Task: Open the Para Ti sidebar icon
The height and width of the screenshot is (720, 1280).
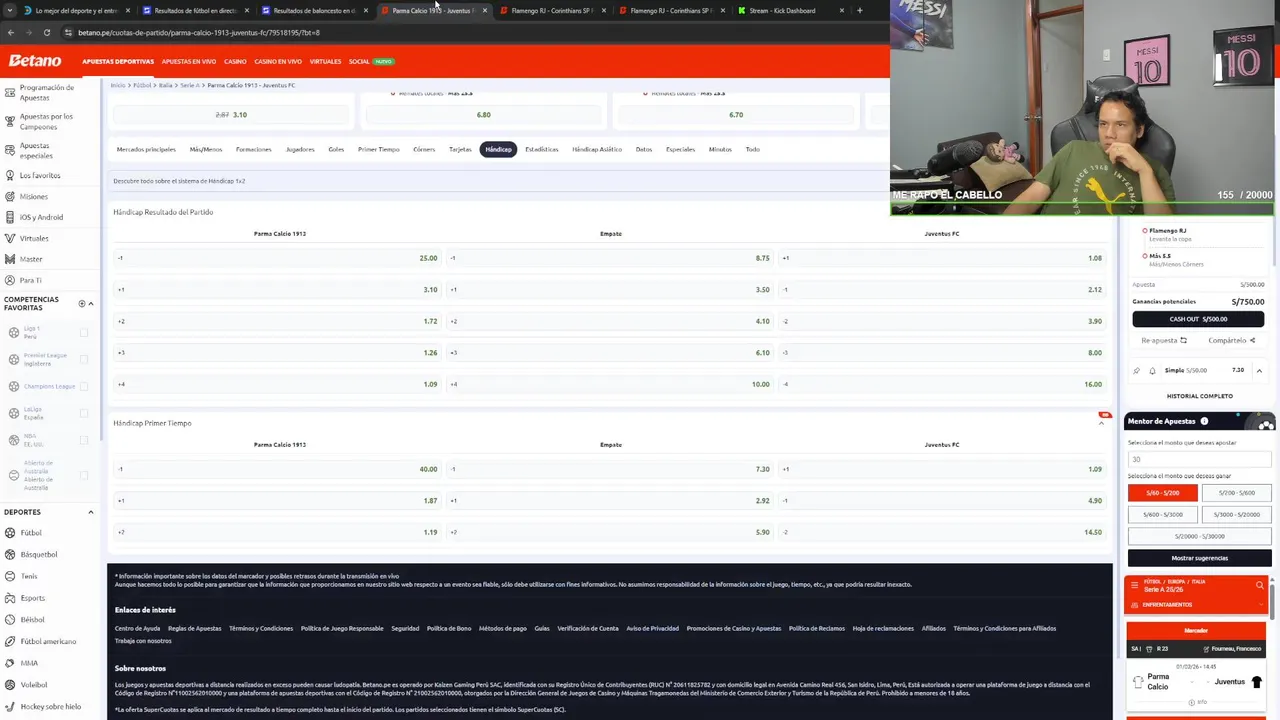Action: pyautogui.click(x=10, y=280)
